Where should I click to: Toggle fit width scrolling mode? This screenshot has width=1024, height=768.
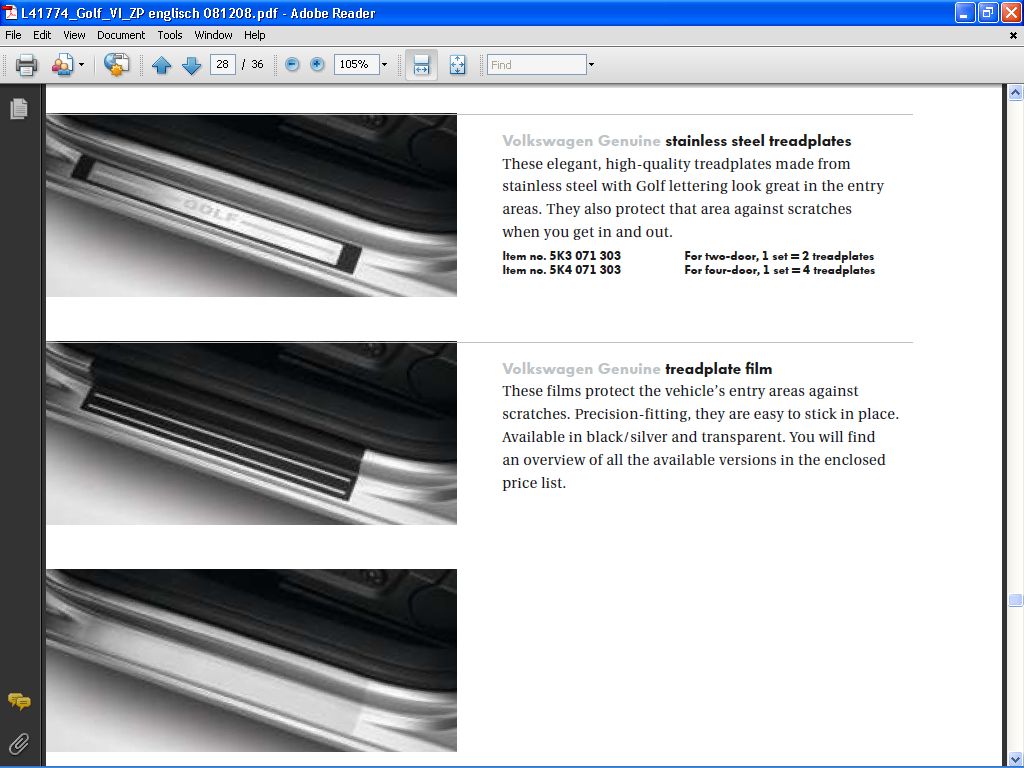point(421,65)
